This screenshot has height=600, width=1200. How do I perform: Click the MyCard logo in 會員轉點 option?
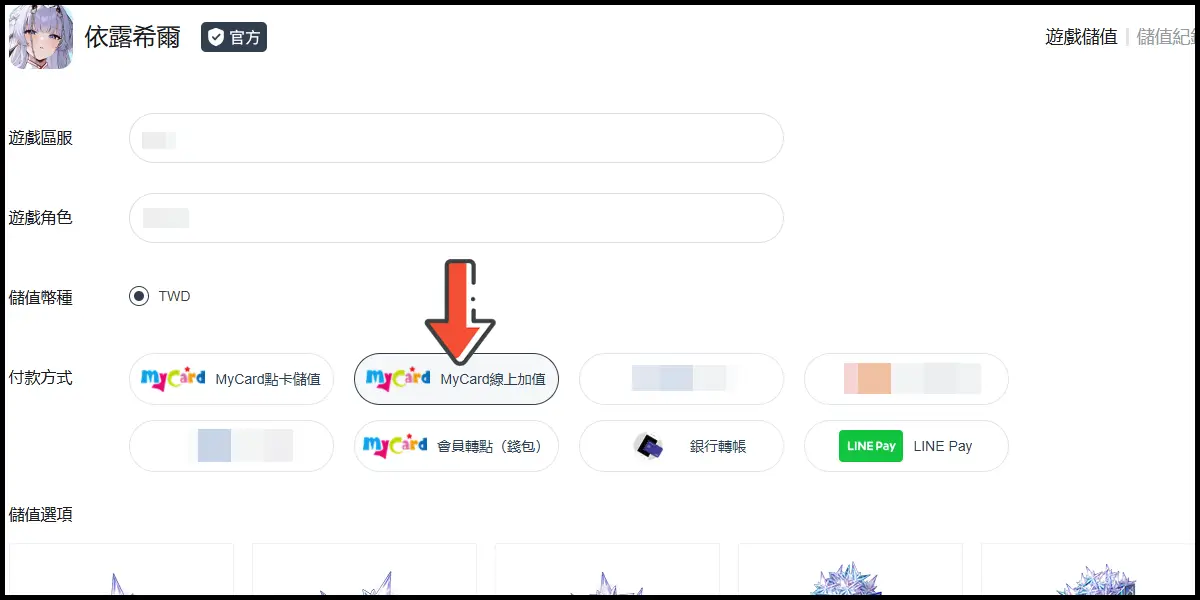[x=396, y=446]
